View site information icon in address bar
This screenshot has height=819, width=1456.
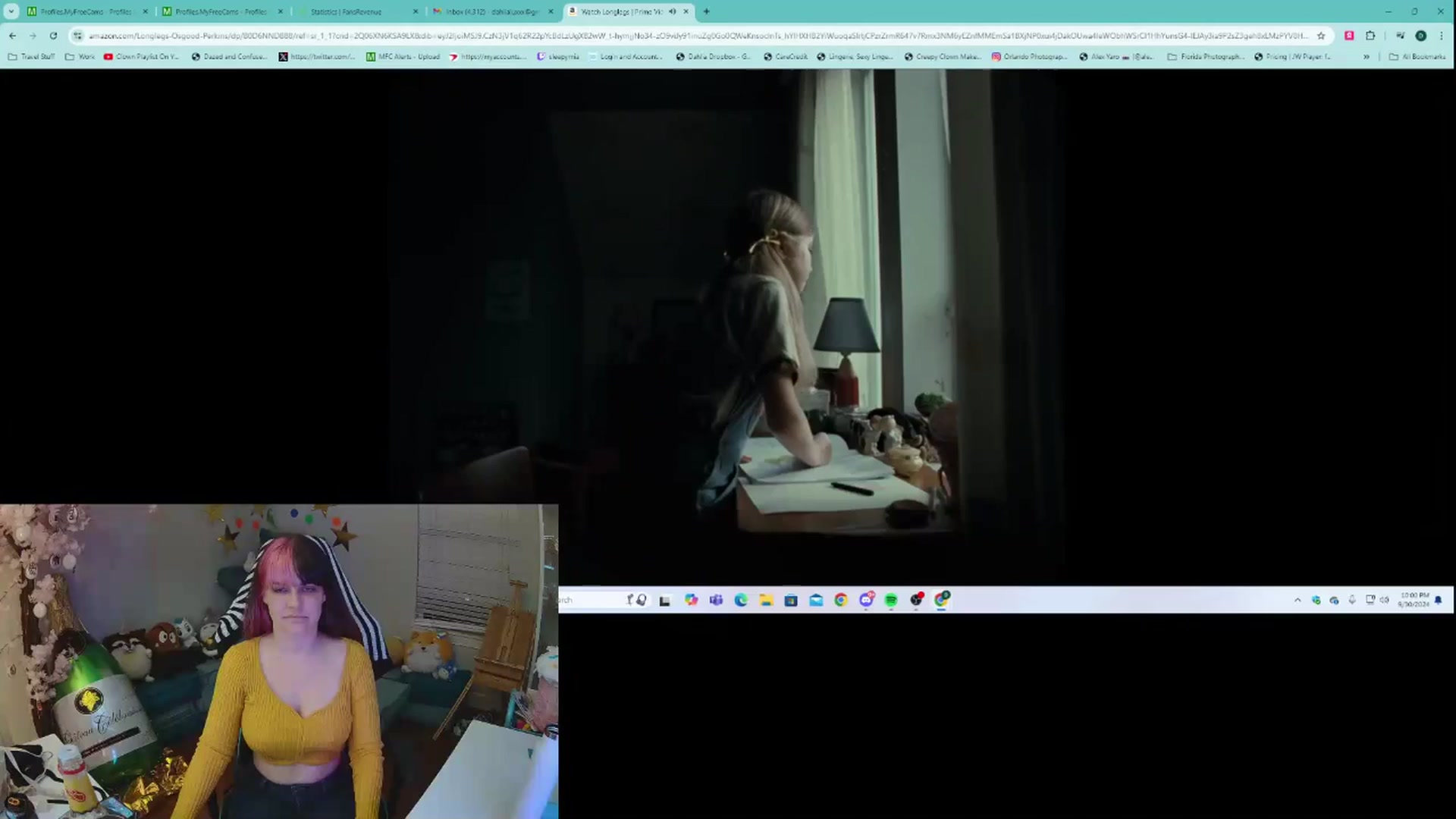coord(77,36)
